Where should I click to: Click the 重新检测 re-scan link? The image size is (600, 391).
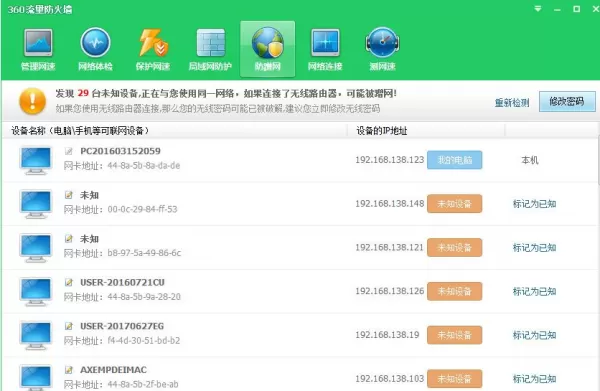[512, 103]
